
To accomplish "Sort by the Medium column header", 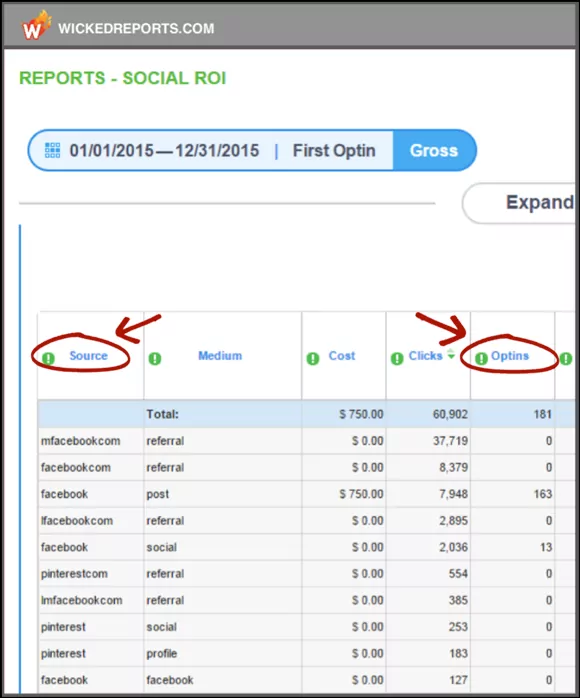I will point(220,356).
